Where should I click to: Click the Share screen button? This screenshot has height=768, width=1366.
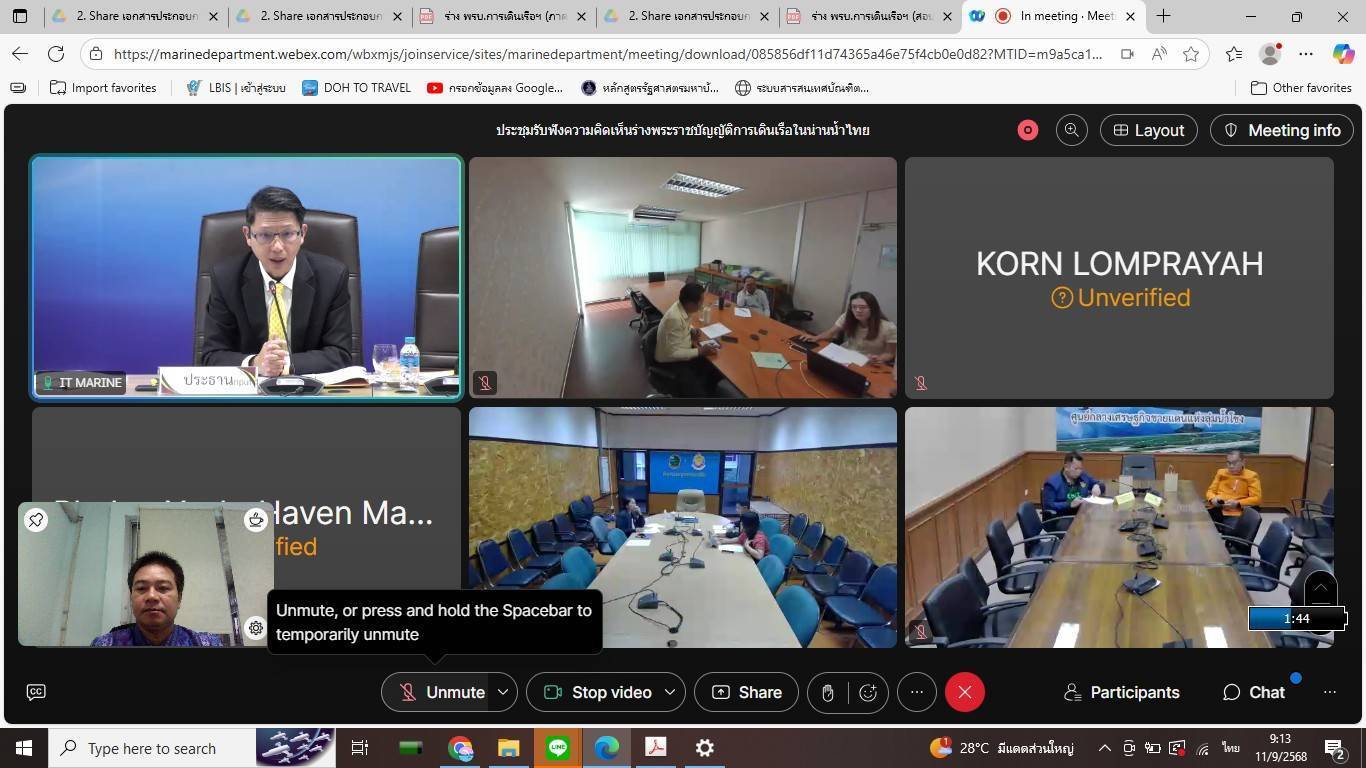[x=746, y=692]
